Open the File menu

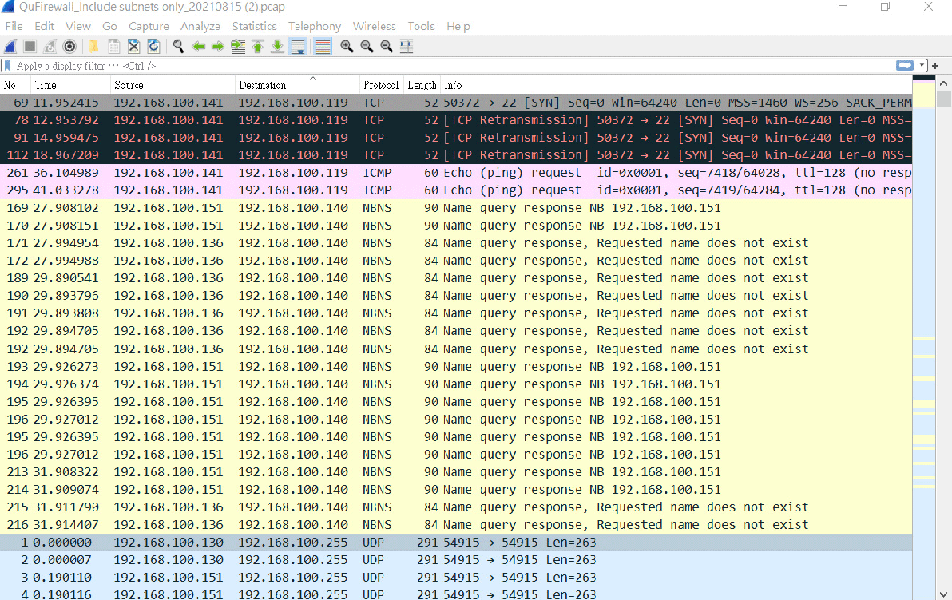click(13, 26)
